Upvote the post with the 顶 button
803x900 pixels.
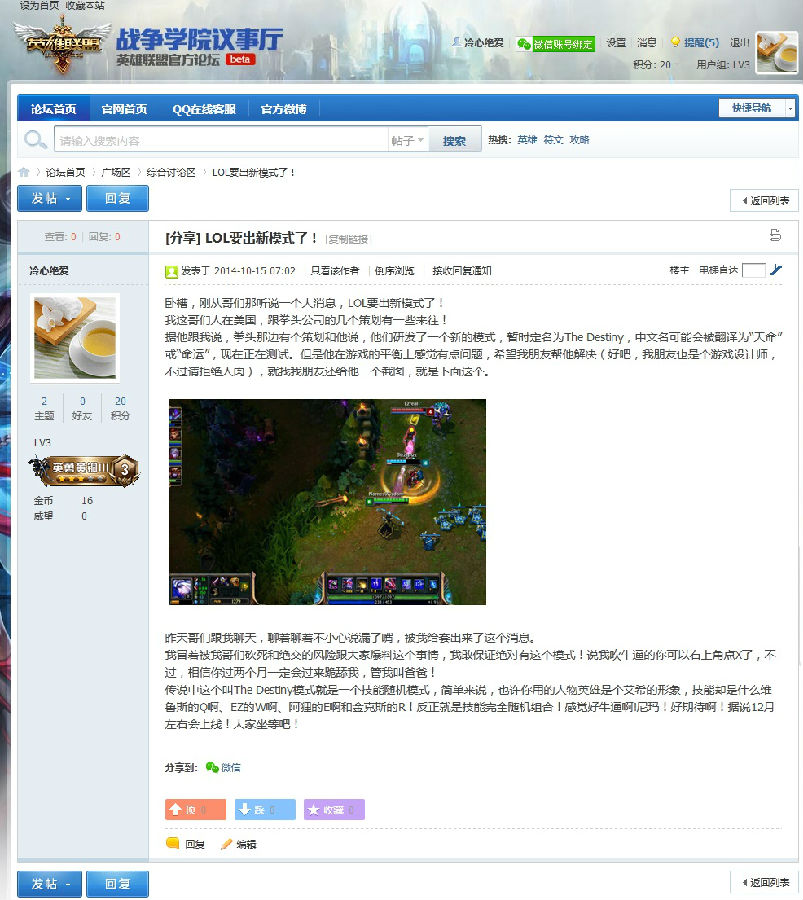tap(195, 809)
